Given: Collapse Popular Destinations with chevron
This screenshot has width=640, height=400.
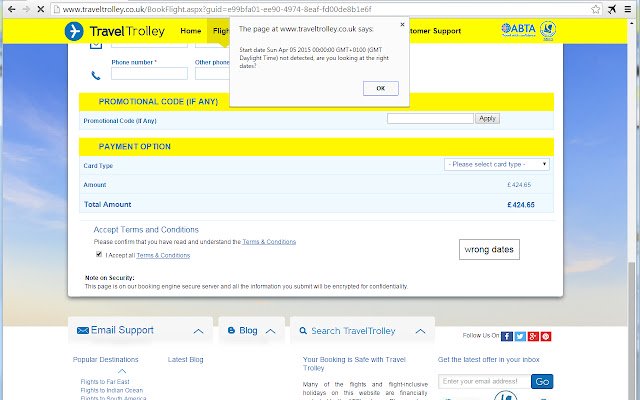Looking at the screenshot, I should tap(122, 371).
